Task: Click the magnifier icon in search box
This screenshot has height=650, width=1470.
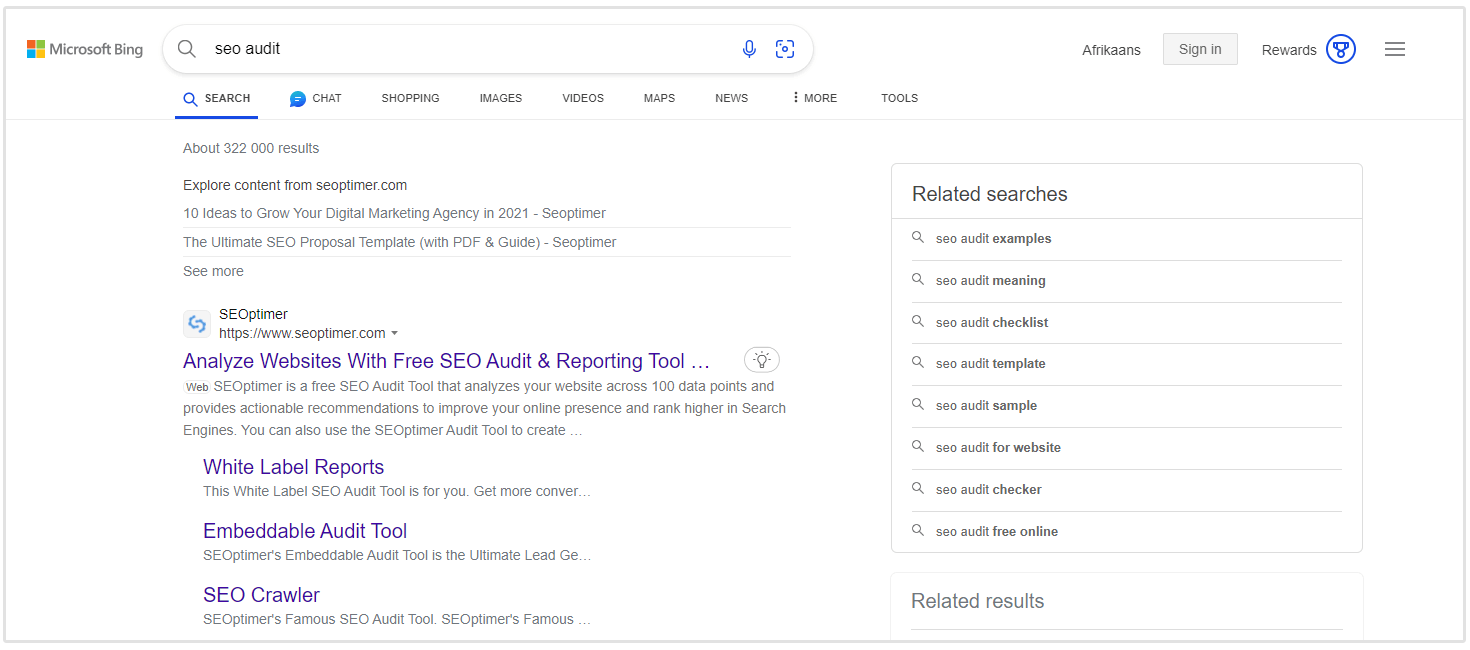Action: coord(187,49)
